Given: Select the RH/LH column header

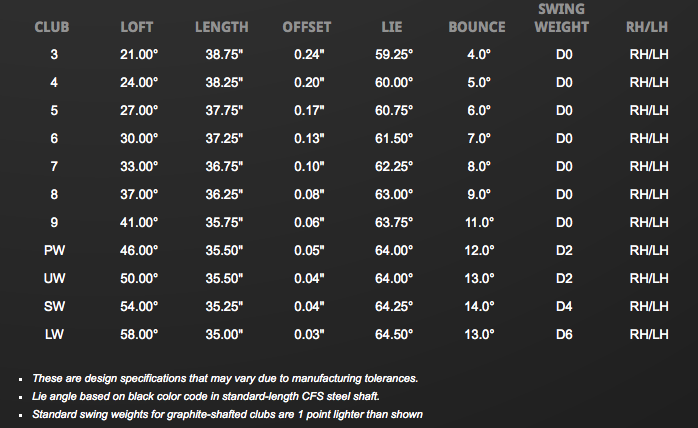Looking at the screenshot, I should tap(647, 27).
